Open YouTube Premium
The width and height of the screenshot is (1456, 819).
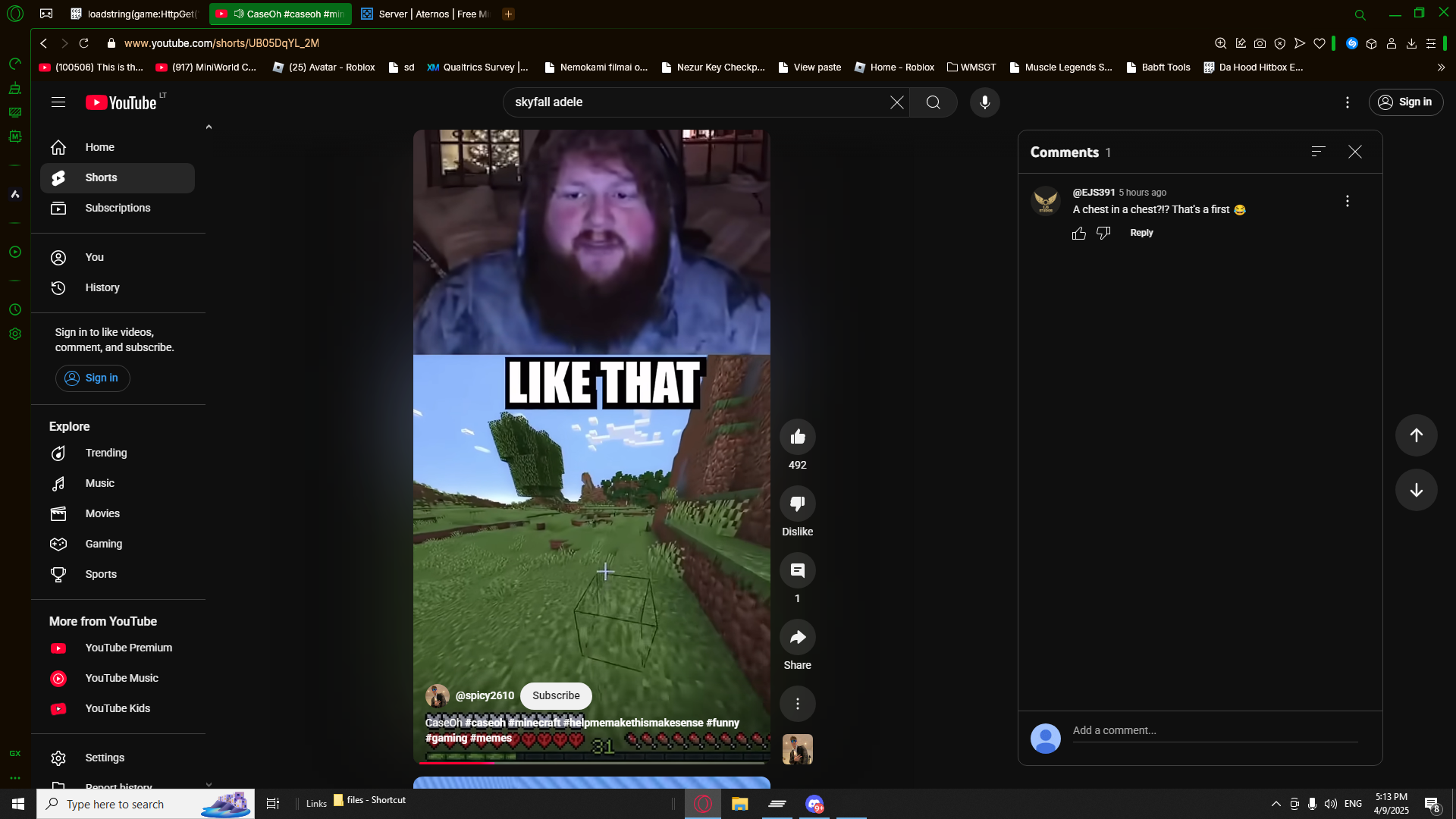[118, 648]
